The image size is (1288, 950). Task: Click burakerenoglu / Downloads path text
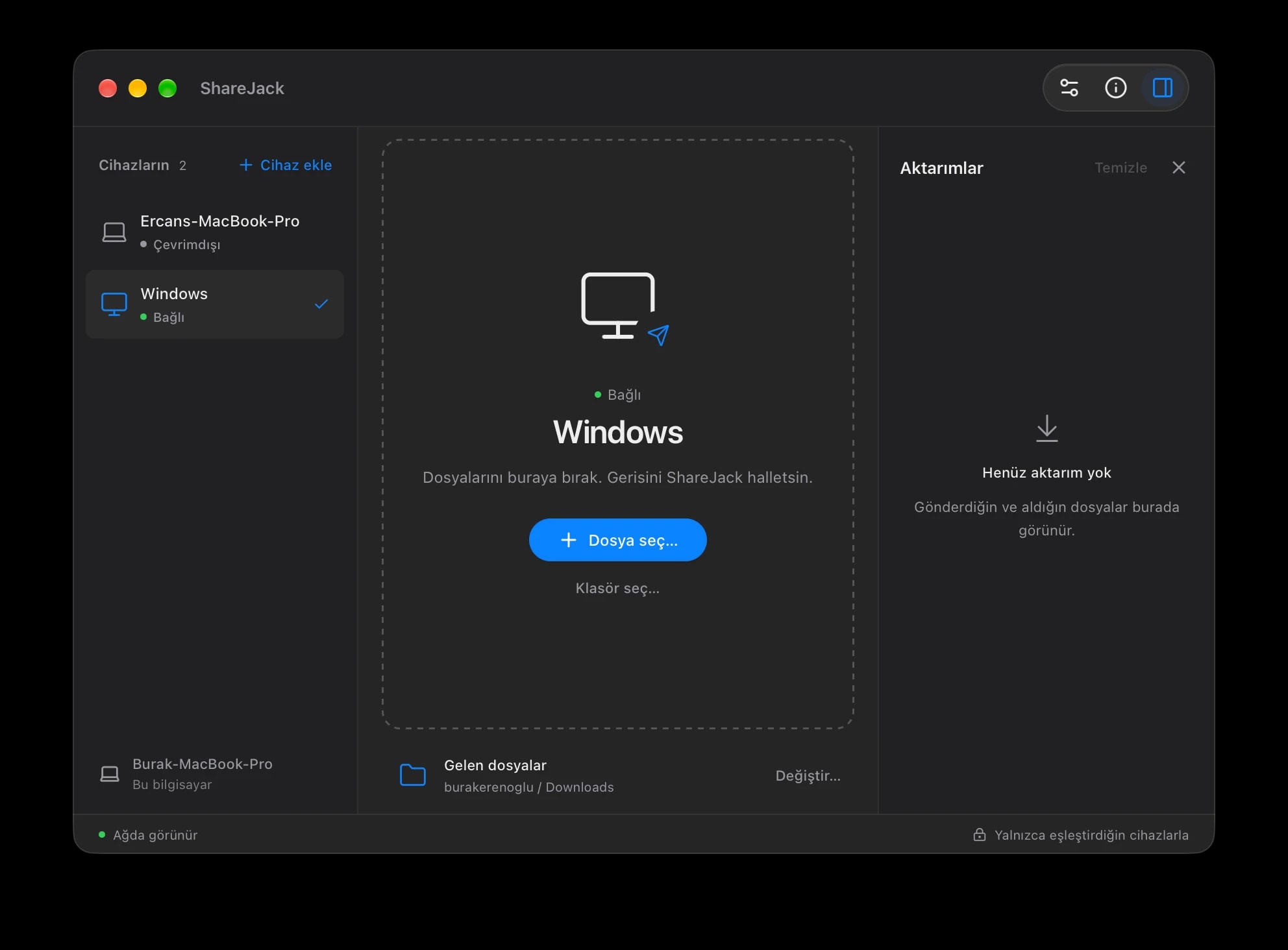(529, 787)
